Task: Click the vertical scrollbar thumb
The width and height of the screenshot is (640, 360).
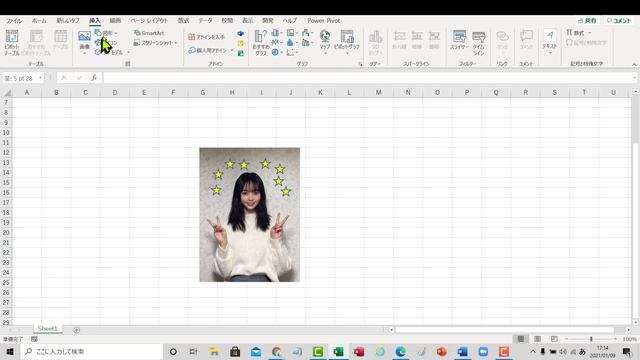Action: click(635, 119)
